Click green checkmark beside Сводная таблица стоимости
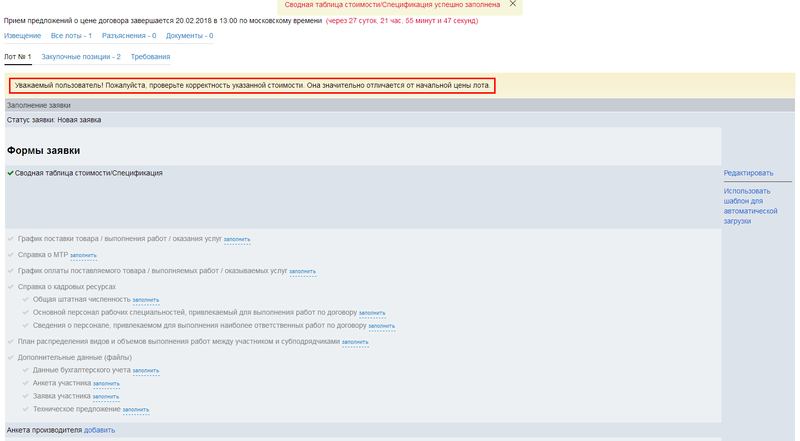 (x=10, y=173)
